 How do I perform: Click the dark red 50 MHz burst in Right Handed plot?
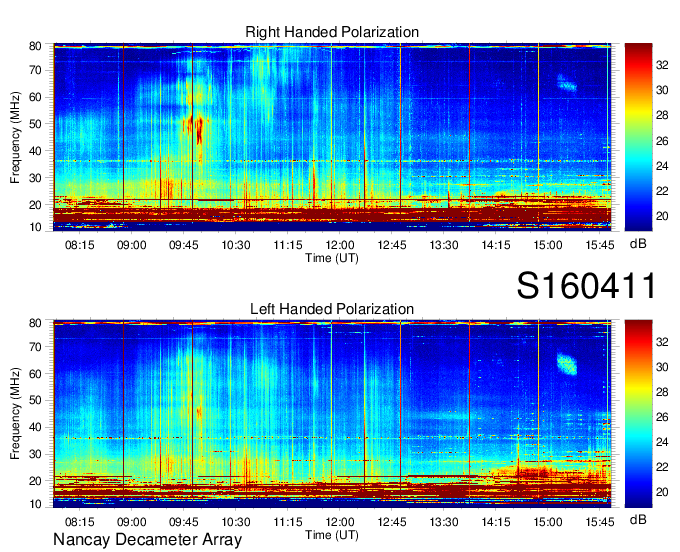(199, 129)
